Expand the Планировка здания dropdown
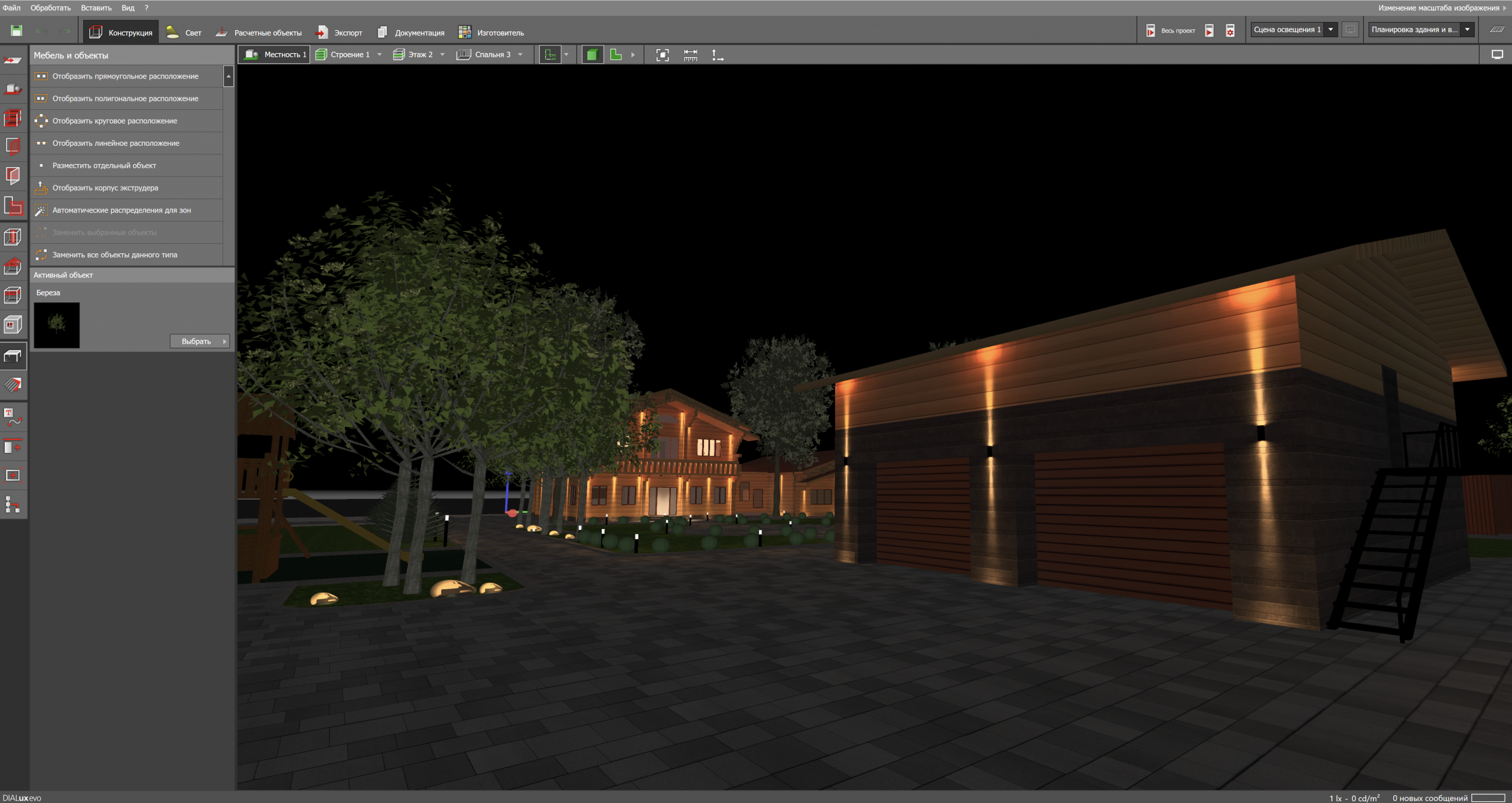The width and height of the screenshot is (1512, 803). point(1467,30)
